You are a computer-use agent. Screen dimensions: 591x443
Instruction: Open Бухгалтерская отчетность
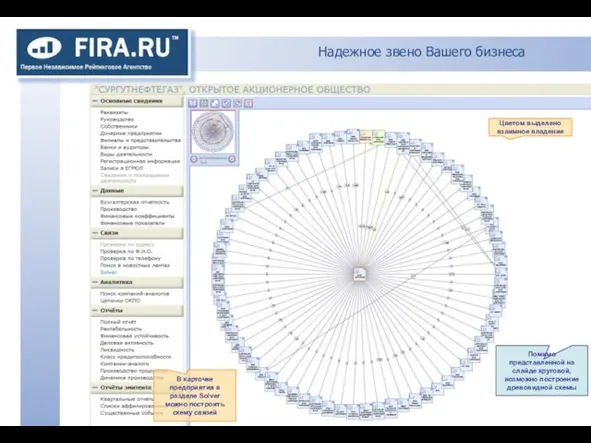[135, 202]
